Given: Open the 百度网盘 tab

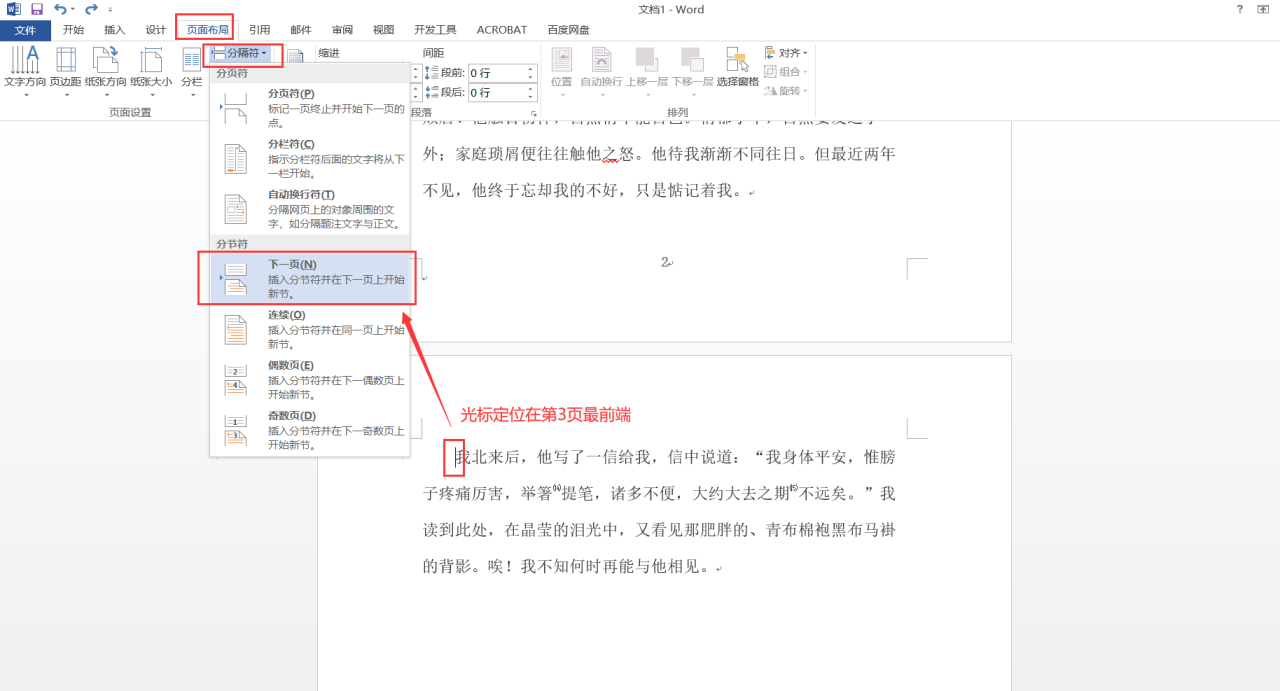Looking at the screenshot, I should (569, 30).
